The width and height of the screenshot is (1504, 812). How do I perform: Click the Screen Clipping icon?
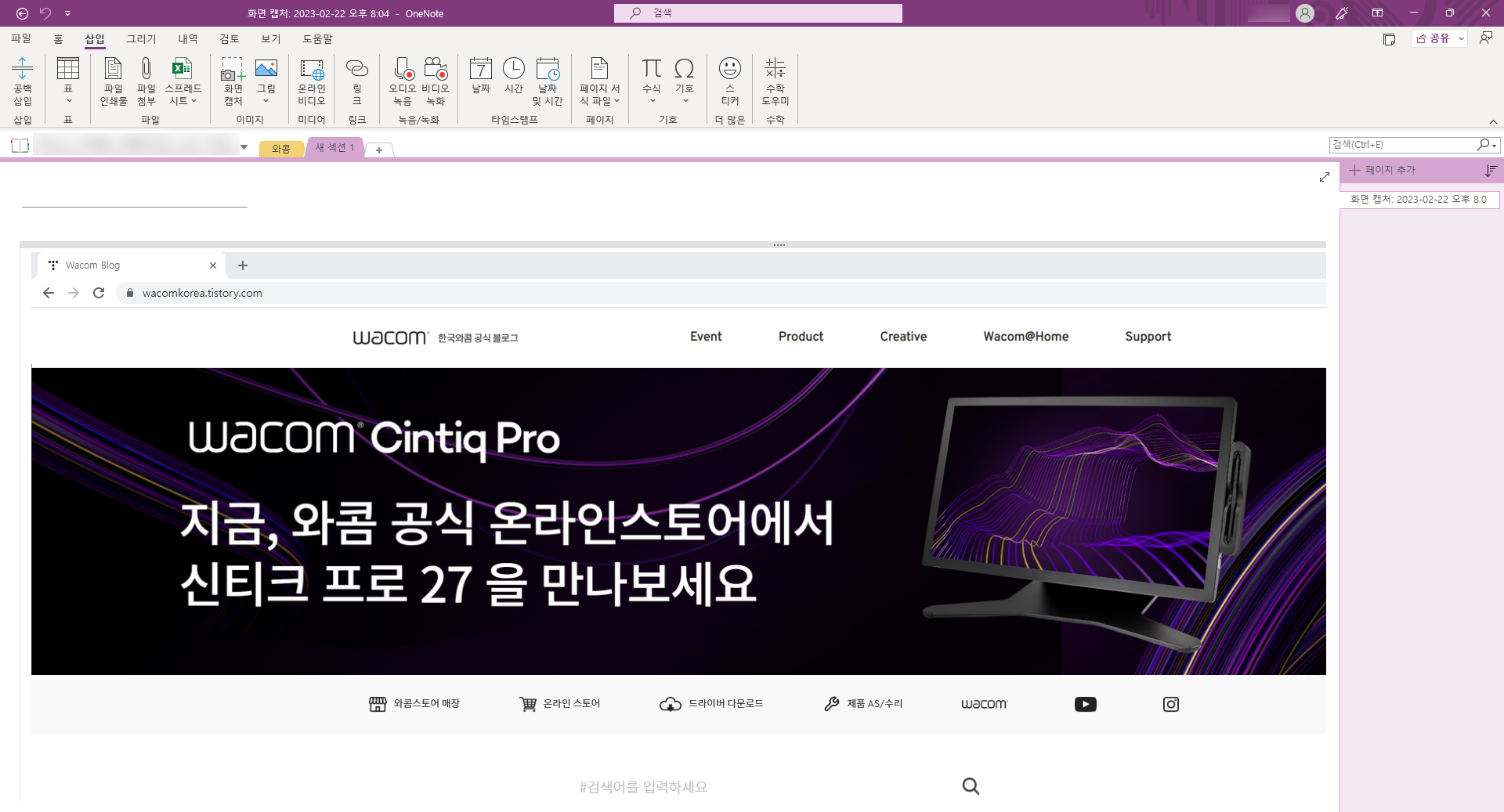coord(233,81)
